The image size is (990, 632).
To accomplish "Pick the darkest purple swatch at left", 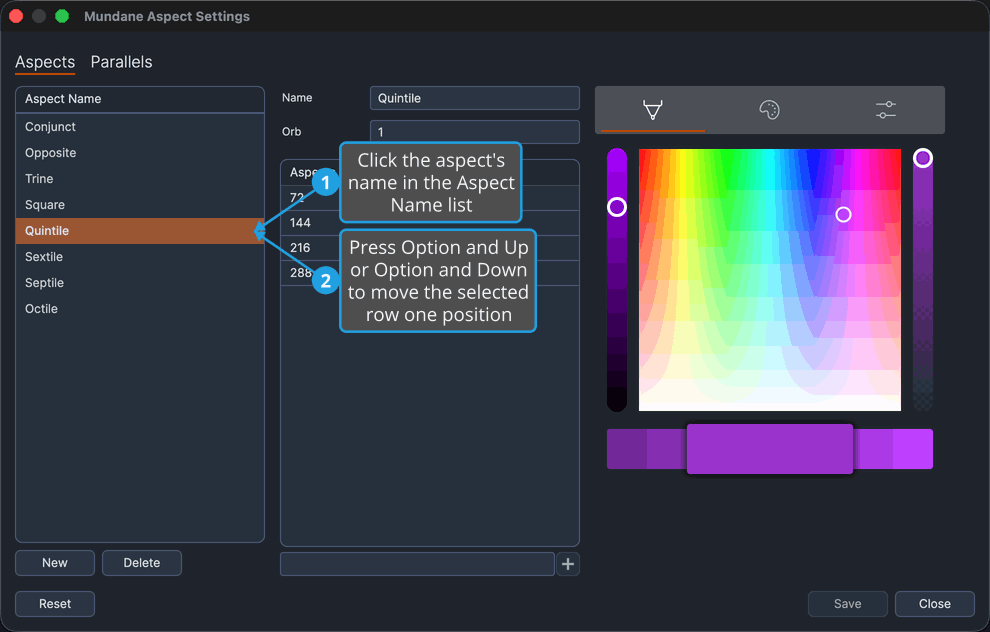I will [x=627, y=449].
